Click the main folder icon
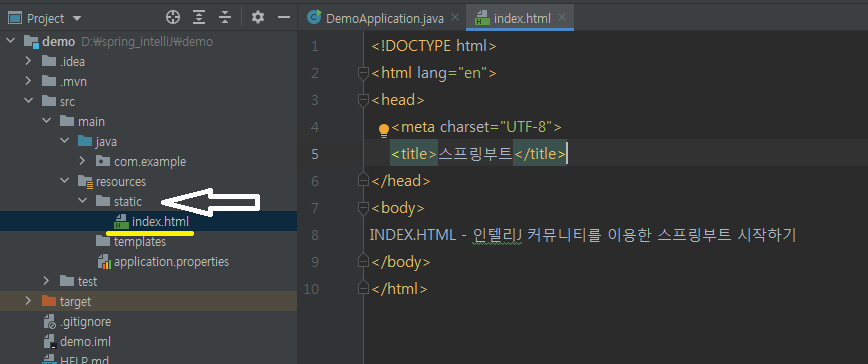Viewport: 868px width, 364px height. point(67,121)
